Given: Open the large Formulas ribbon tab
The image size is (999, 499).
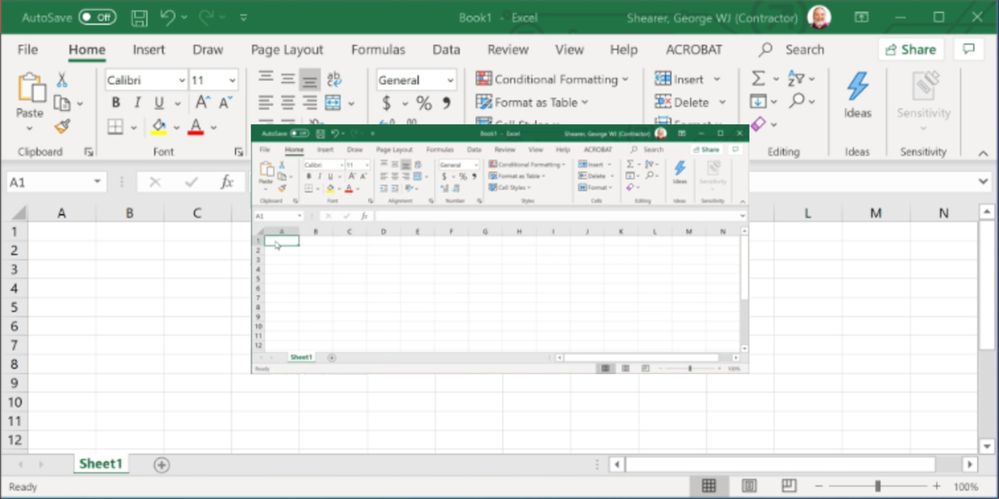Looking at the screenshot, I should [378, 49].
